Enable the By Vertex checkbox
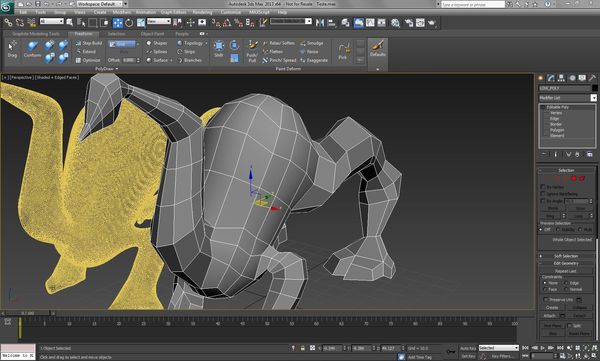600x361 pixels. (543, 187)
